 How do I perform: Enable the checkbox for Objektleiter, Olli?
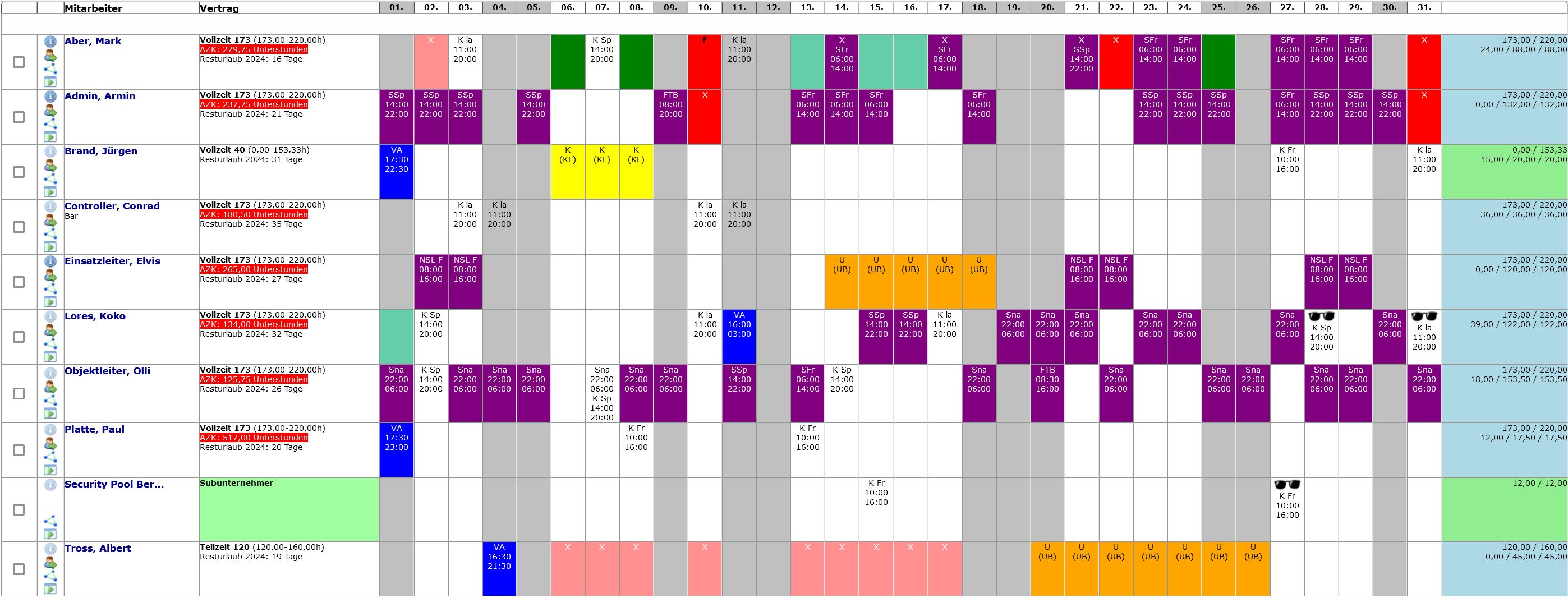(19, 394)
